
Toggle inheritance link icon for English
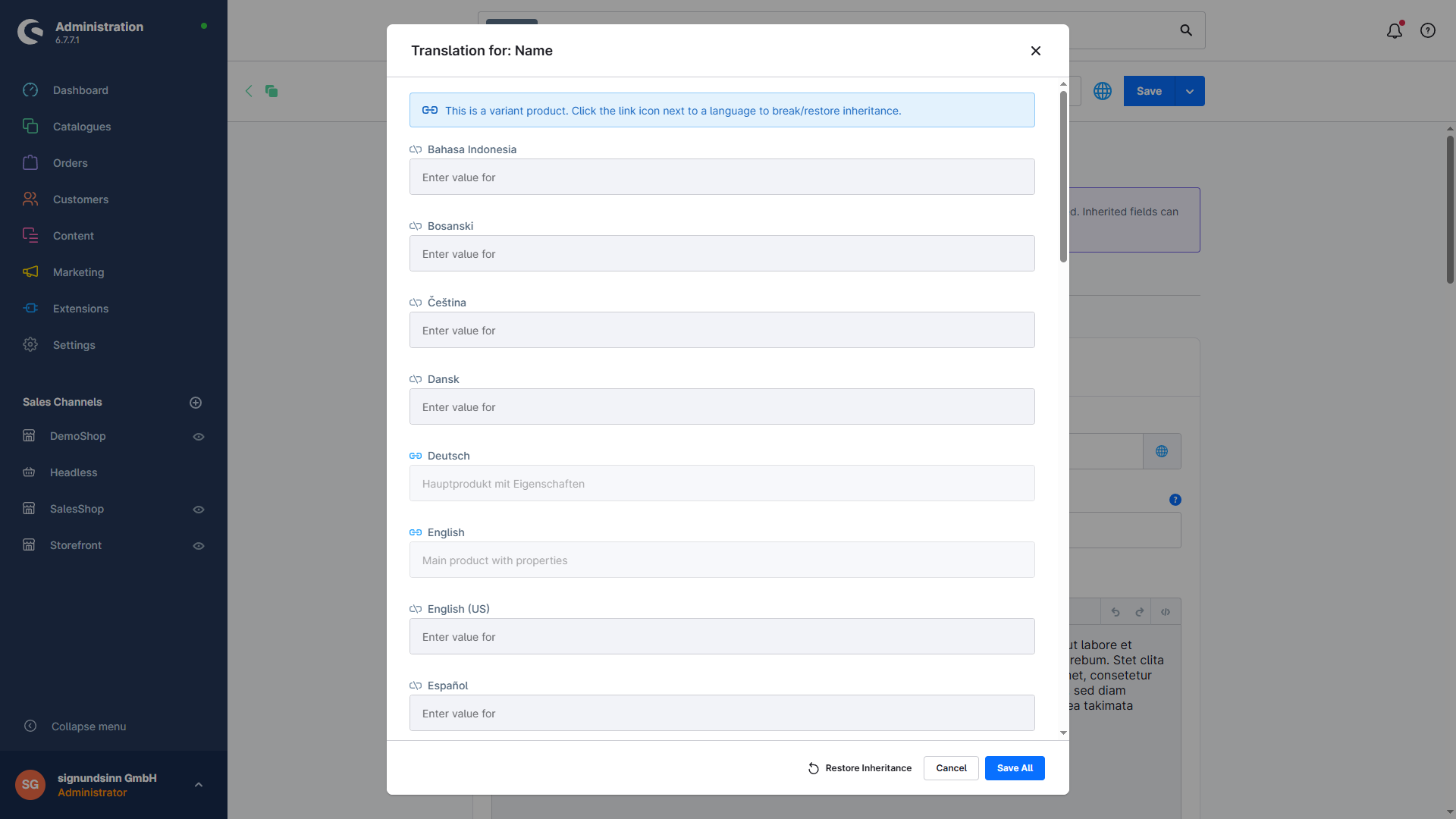point(416,532)
